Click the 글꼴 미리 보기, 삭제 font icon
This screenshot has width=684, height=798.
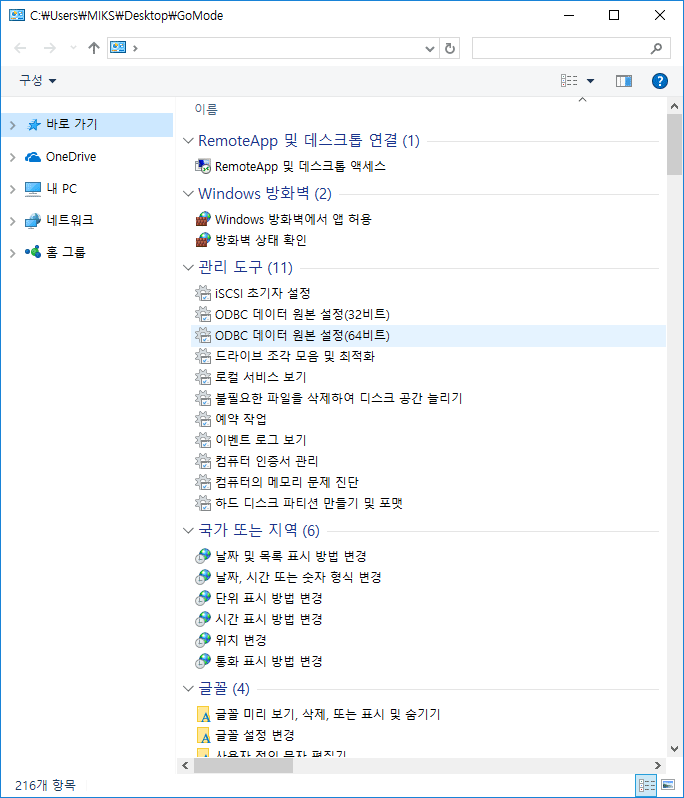(204, 714)
